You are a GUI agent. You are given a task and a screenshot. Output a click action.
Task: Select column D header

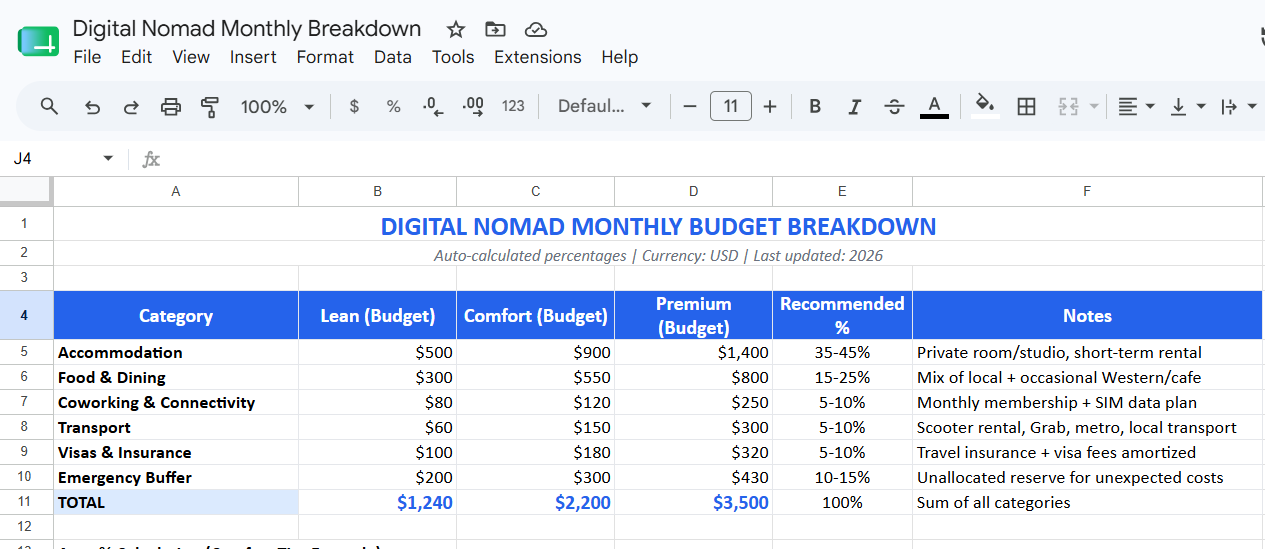694,191
